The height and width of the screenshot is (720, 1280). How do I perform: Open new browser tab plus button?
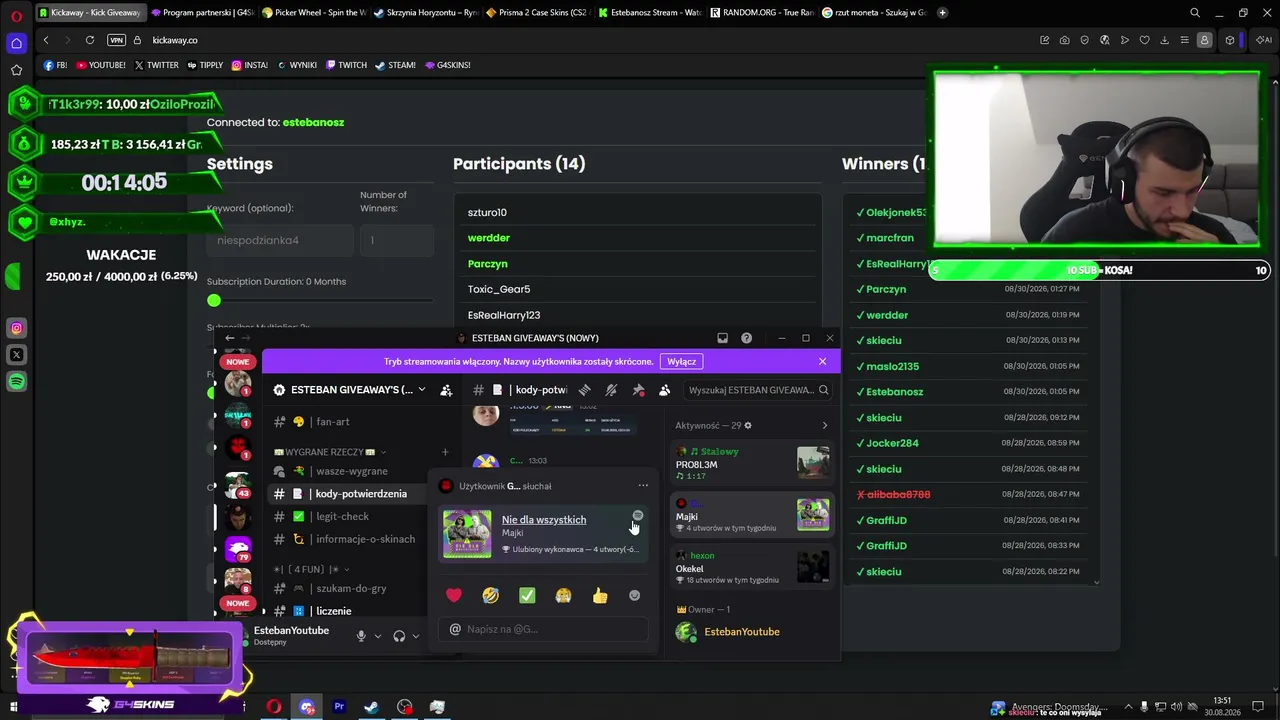(943, 13)
